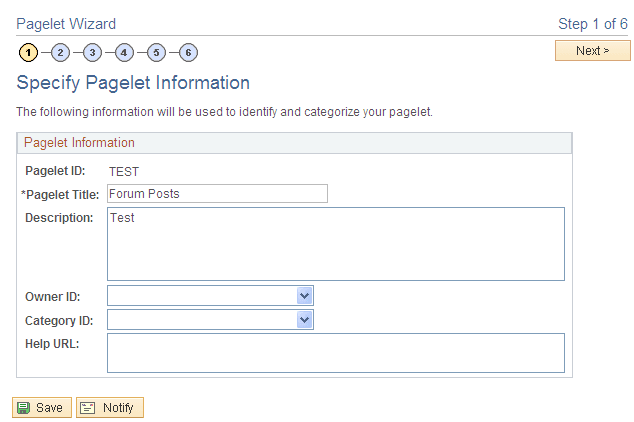Click into the Help URL field
The height and width of the screenshot is (422, 634).
click(335, 352)
